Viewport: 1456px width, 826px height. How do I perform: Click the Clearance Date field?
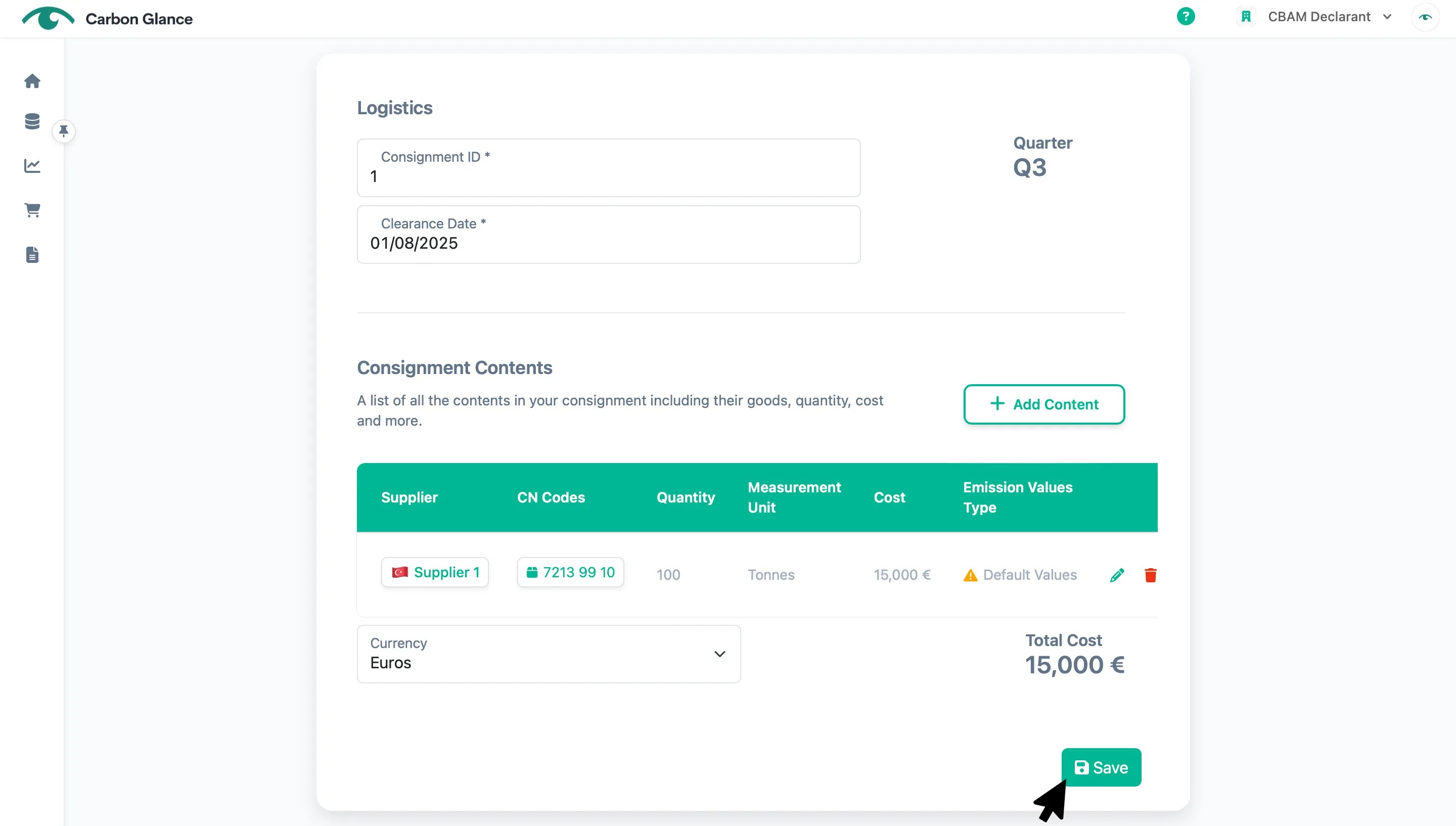pyautogui.click(x=609, y=235)
